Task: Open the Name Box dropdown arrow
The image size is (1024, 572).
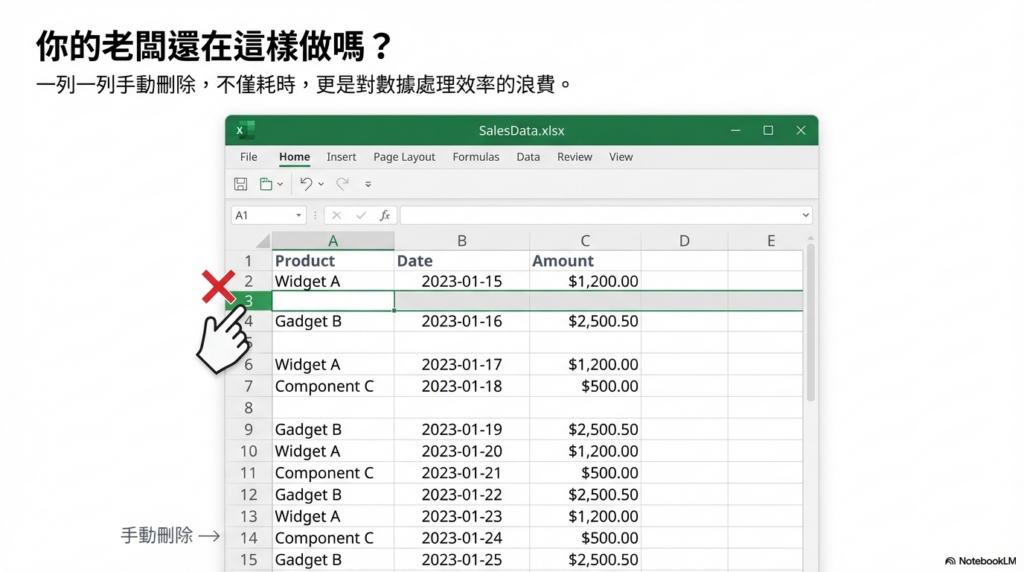Action: 298,216
